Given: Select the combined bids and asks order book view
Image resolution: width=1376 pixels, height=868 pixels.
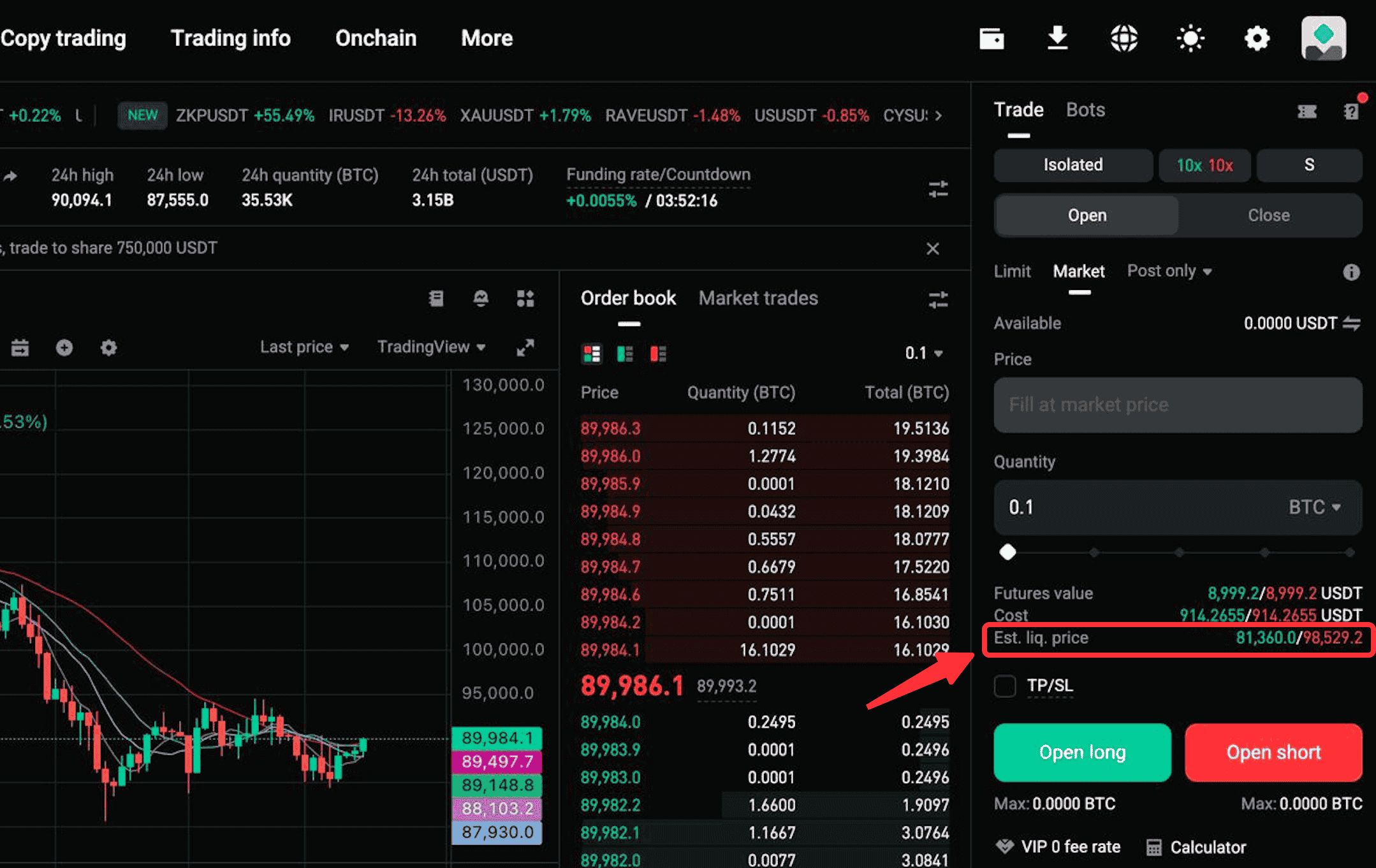Looking at the screenshot, I should pos(591,354).
